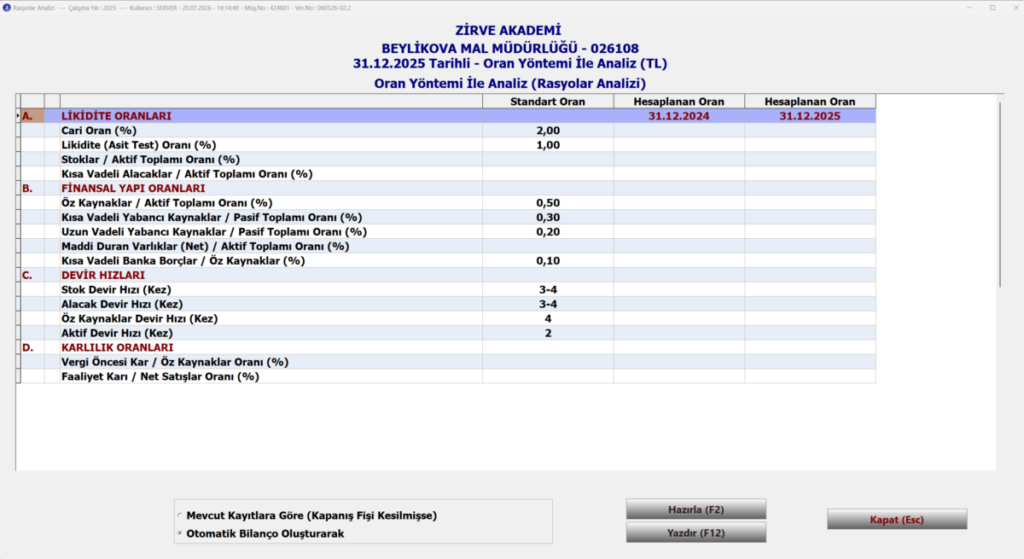Image resolution: width=1024 pixels, height=559 pixels.
Task: Click the app icon in title bar
Action: [x=7, y=8]
